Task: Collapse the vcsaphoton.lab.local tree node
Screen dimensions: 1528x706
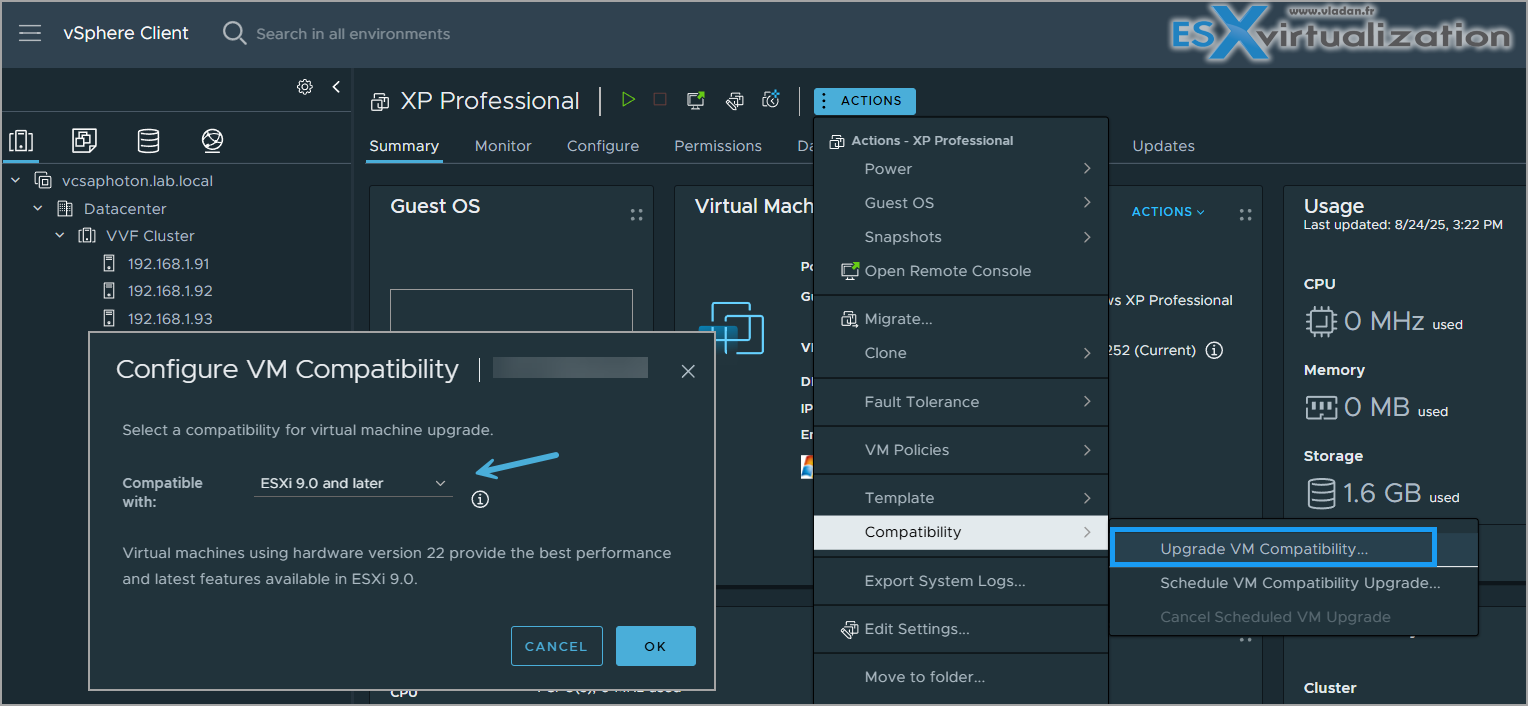Action: point(15,181)
